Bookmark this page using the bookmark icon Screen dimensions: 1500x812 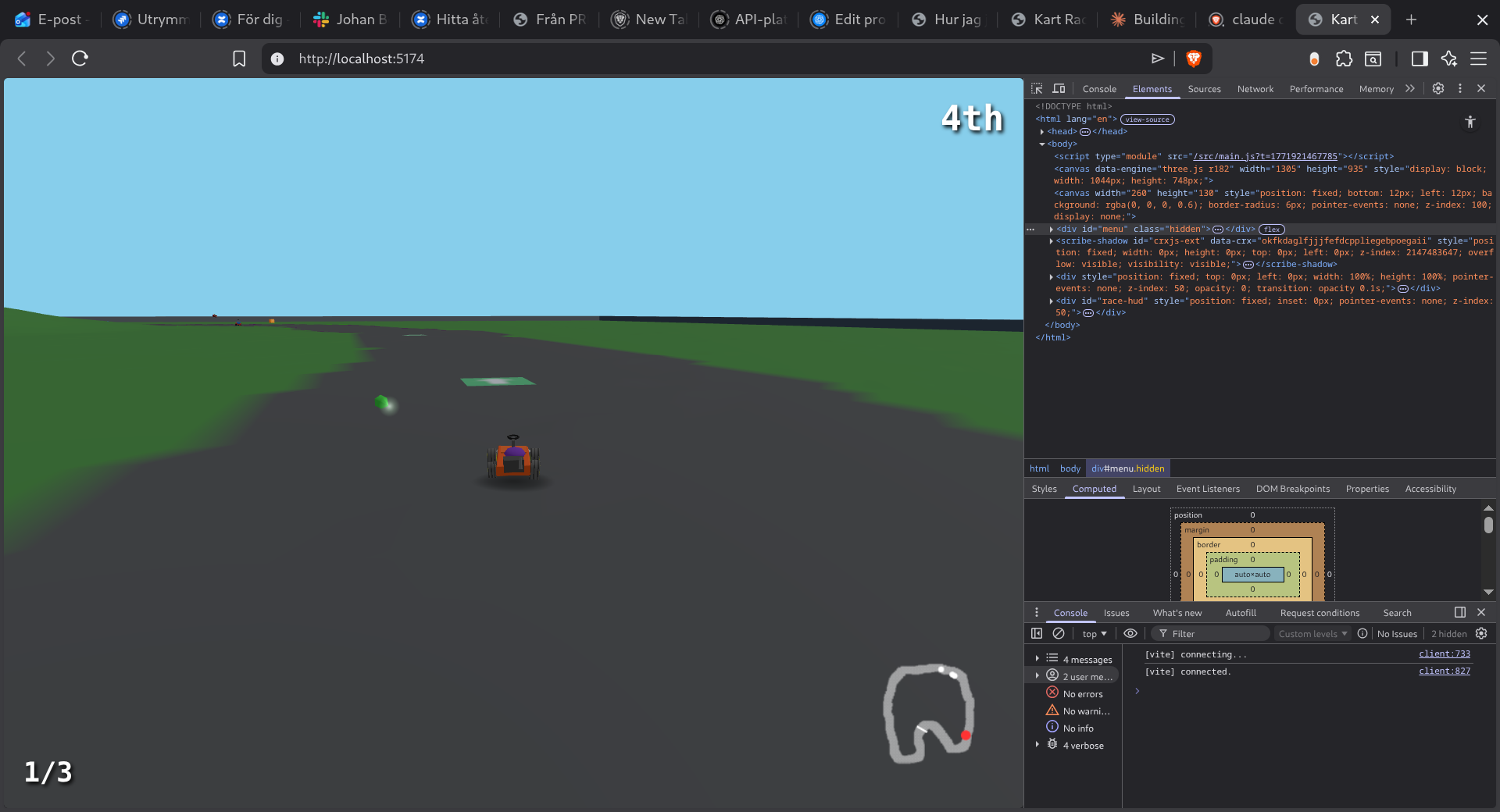coord(239,59)
